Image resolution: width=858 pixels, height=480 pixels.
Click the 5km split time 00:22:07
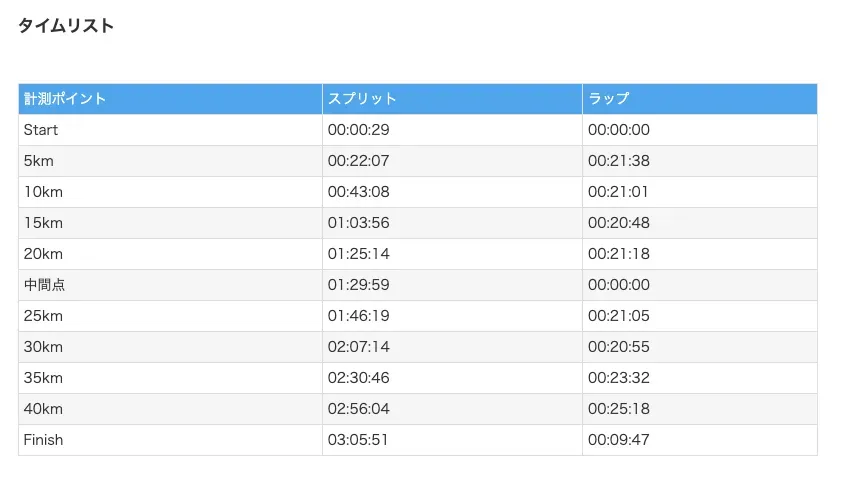[x=358, y=161]
